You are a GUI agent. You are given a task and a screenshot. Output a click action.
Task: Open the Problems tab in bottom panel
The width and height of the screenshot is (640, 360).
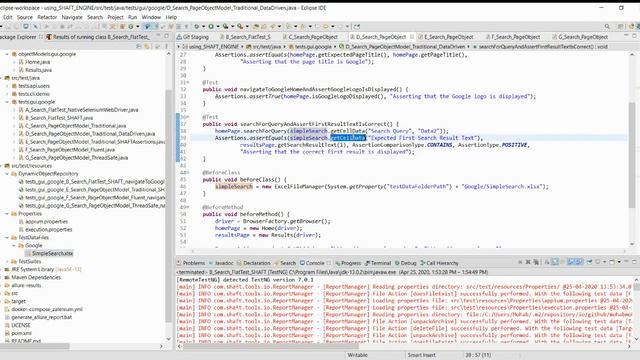click(191, 263)
